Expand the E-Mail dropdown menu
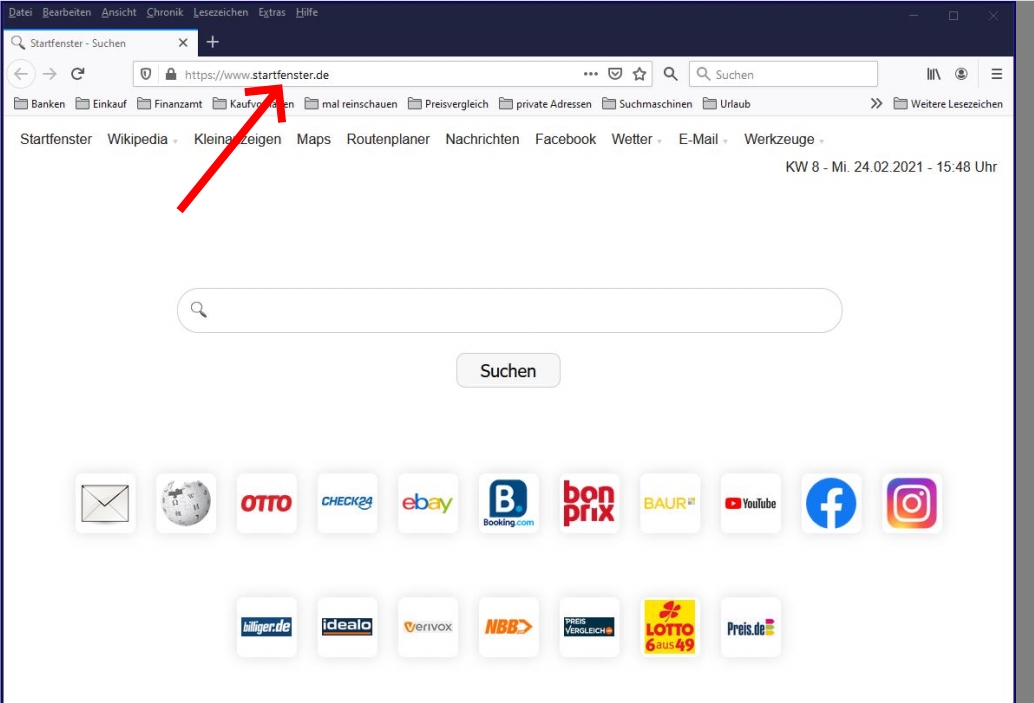This screenshot has width=1034, height=703. point(725,141)
